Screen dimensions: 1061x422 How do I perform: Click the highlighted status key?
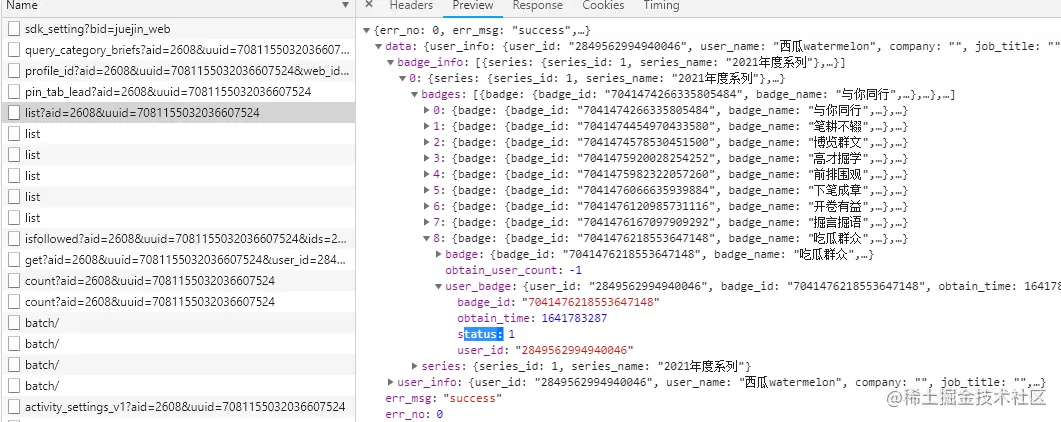(480, 334)
